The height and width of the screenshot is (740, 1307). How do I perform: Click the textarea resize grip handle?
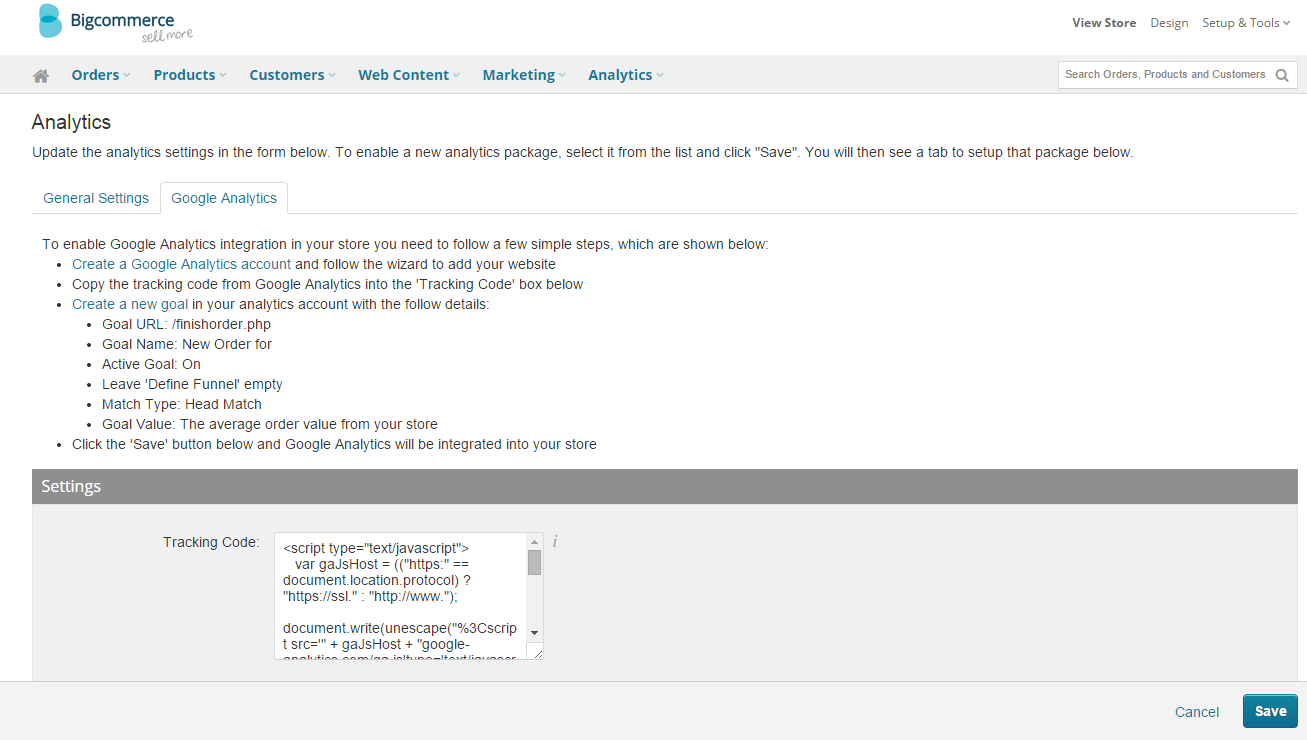pos(535,651)
